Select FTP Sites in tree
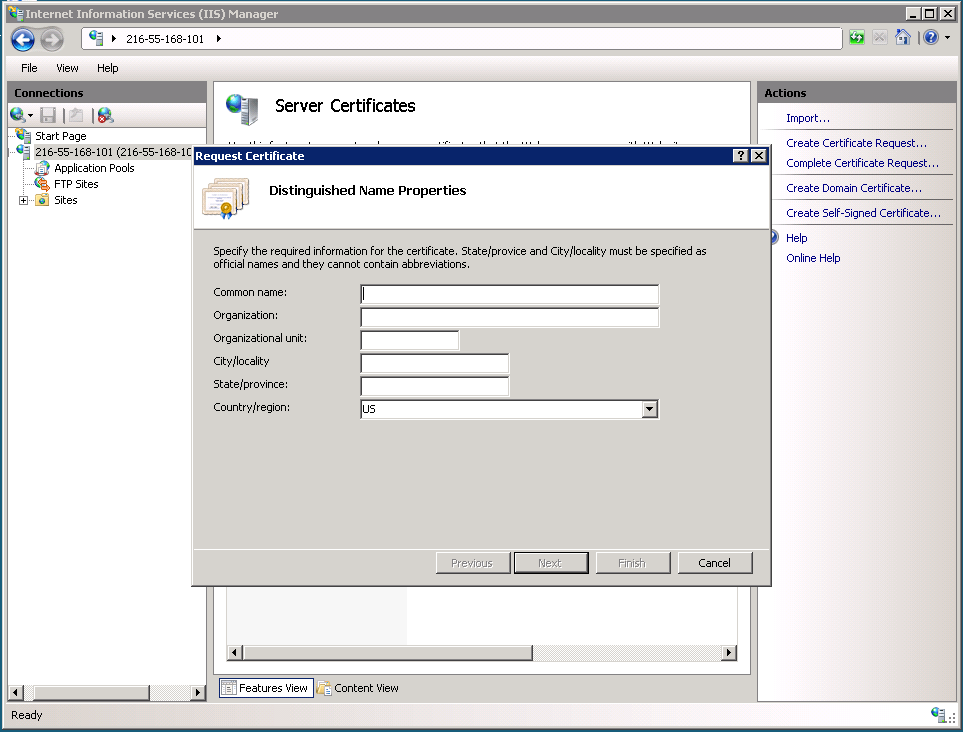963x732 pixels. click(76, 184)
